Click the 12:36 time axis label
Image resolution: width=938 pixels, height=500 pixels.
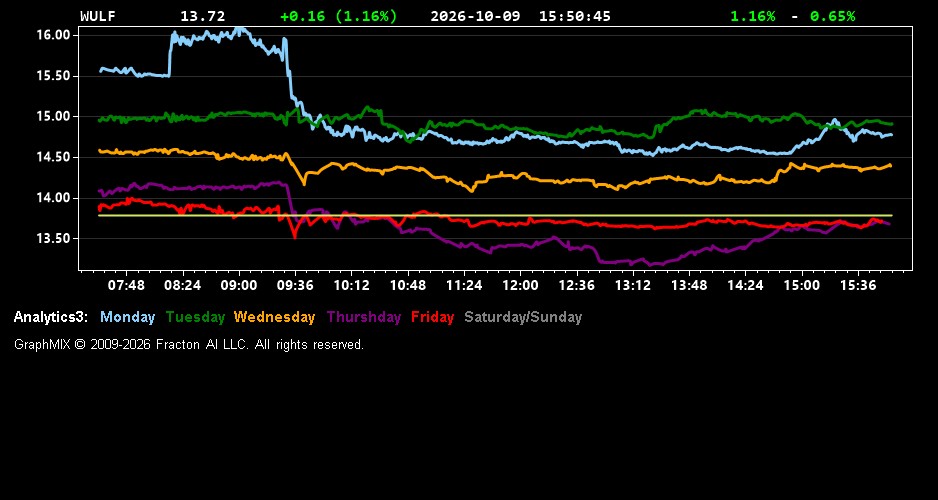click(577, 286)
